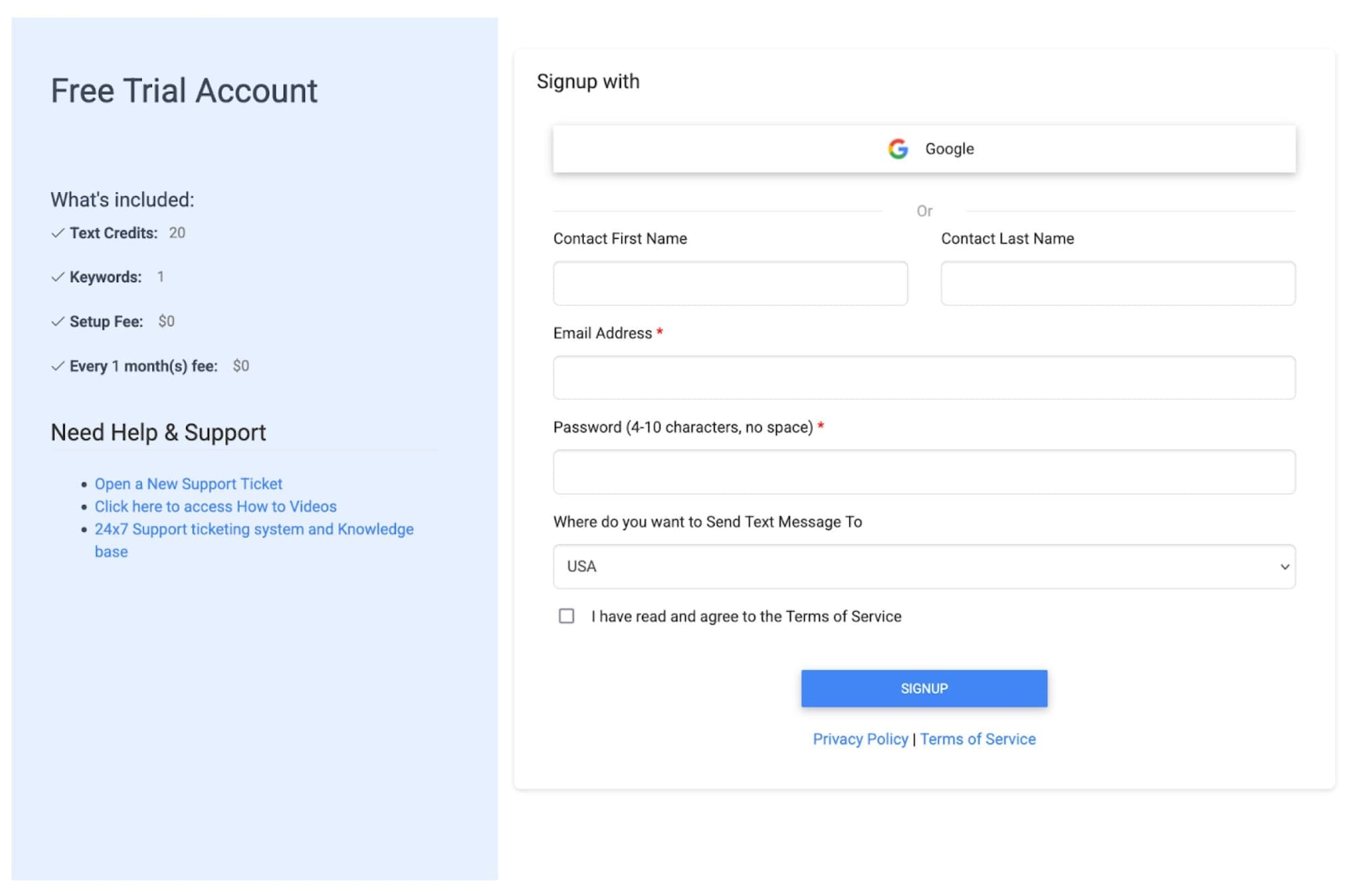Click the checkmark beside Every 1 month(s) fee
Screen dimensions: 1358x896
pos(56,365)
